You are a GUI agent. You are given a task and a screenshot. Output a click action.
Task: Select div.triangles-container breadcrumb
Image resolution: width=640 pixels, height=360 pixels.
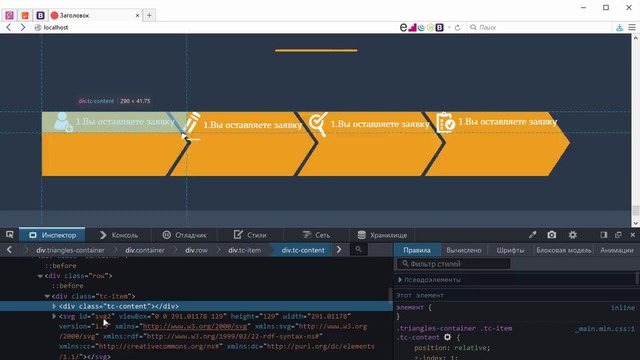[70, 250]
